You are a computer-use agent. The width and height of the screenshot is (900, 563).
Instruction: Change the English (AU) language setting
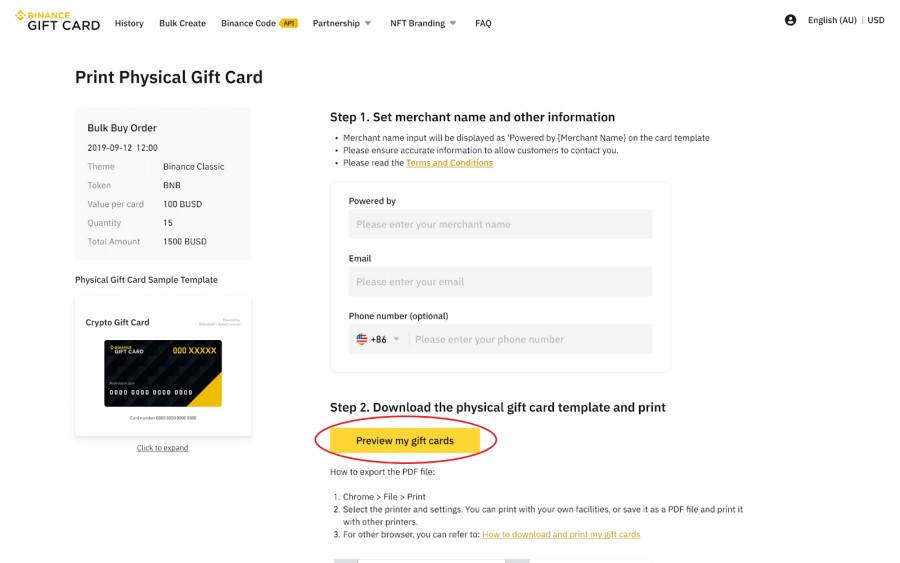tap(832, 20)
